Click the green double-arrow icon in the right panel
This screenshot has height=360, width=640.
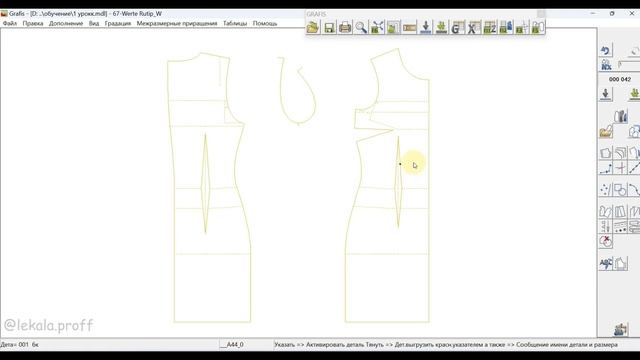(634, 94)
